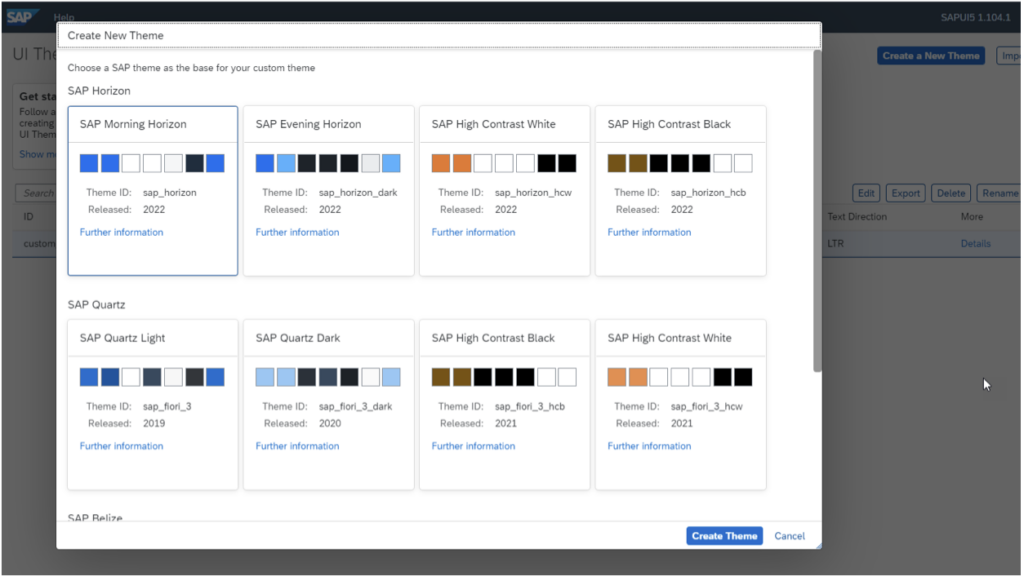Open Details for the custom theme row
This screenshot has width=1024, height=581.
point(975,243)
